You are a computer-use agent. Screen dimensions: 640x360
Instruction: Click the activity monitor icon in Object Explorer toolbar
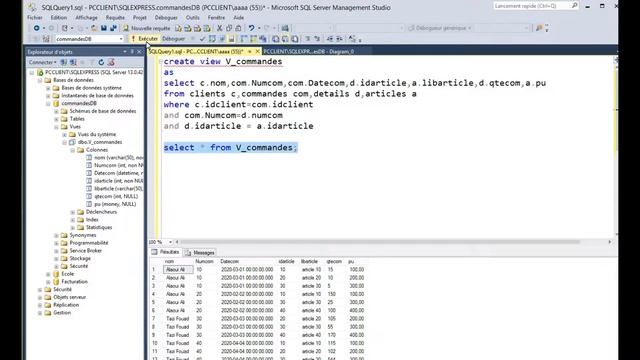tap(111, 62)
